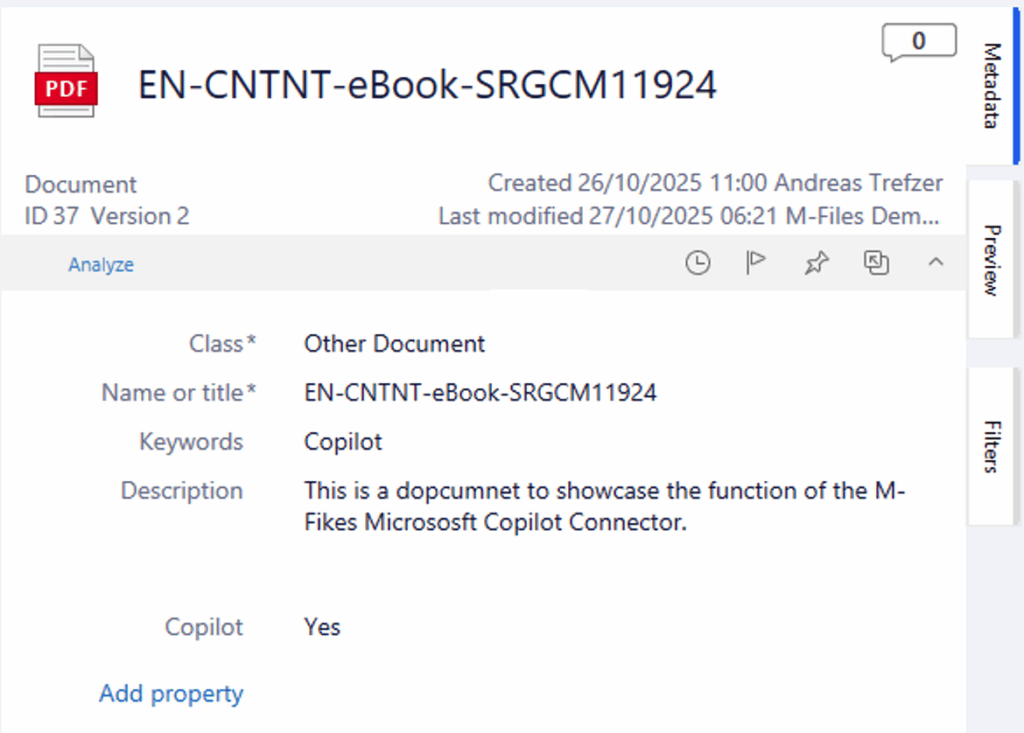The width and height of the screenshot is (1024, 733).
Task: Pin this document with the pin icon
Action: [x=817, y=263]
